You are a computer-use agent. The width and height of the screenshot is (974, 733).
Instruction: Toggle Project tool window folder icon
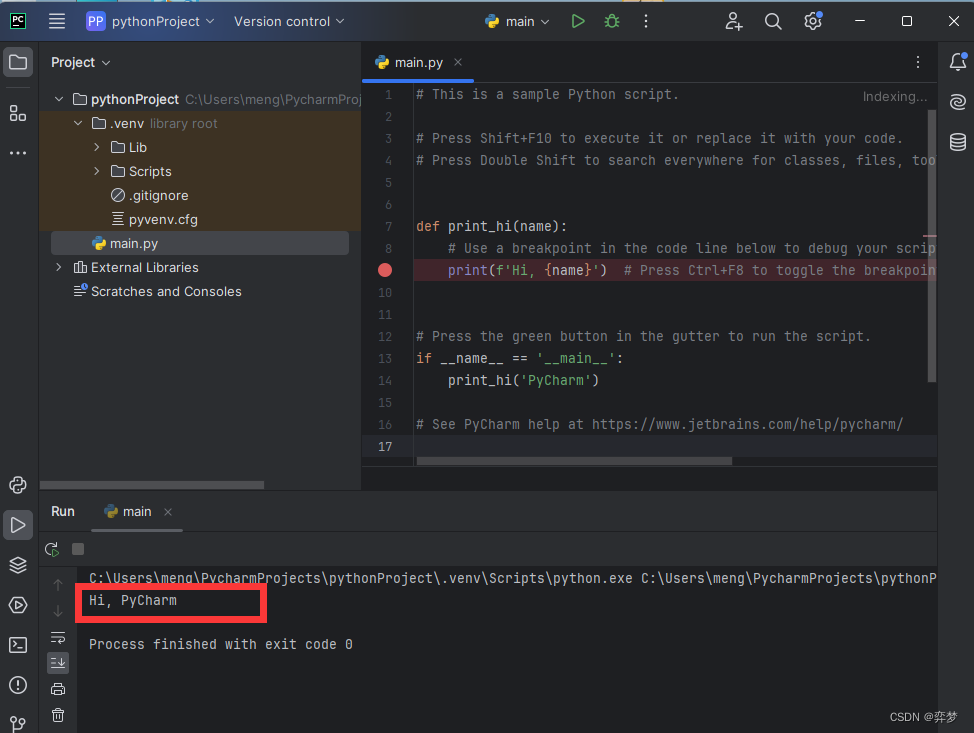tap(18, 62)
